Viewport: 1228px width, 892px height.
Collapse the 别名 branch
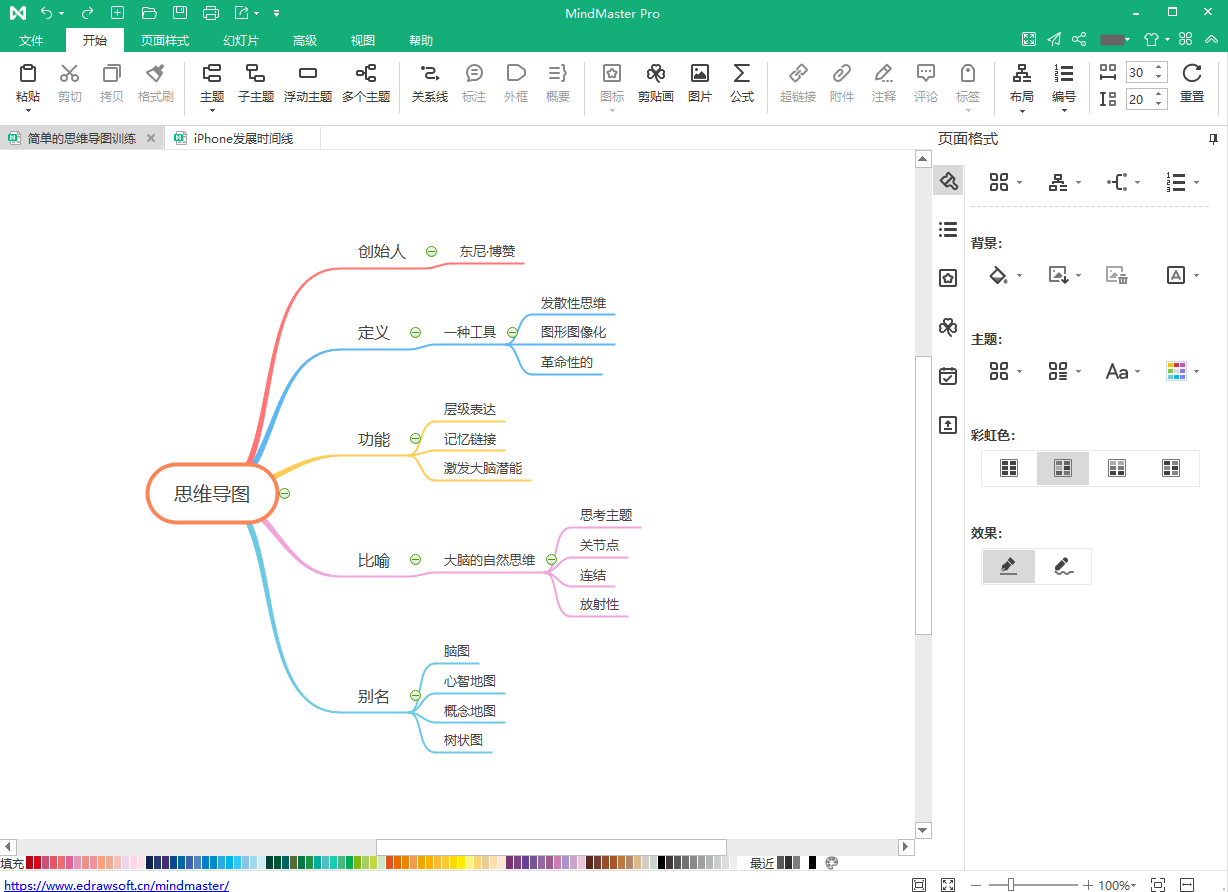[415, 696]
